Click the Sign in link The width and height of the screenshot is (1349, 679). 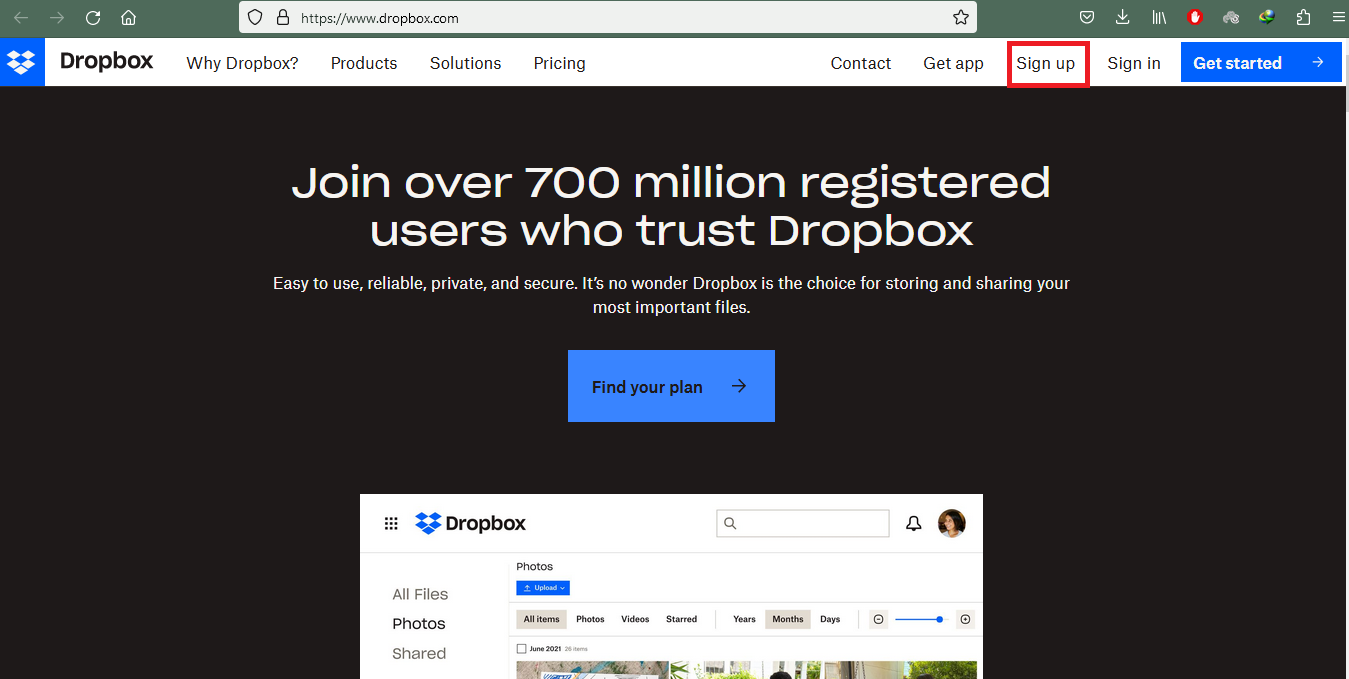click(1134, 63)
